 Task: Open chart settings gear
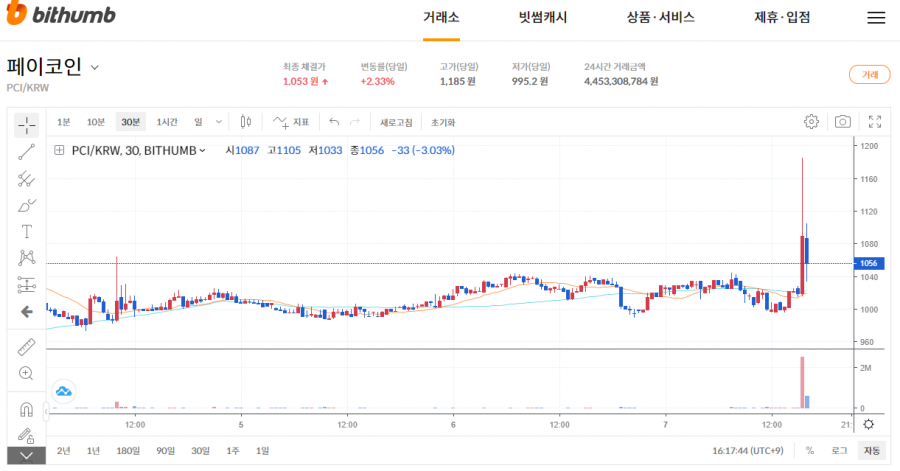811,122
